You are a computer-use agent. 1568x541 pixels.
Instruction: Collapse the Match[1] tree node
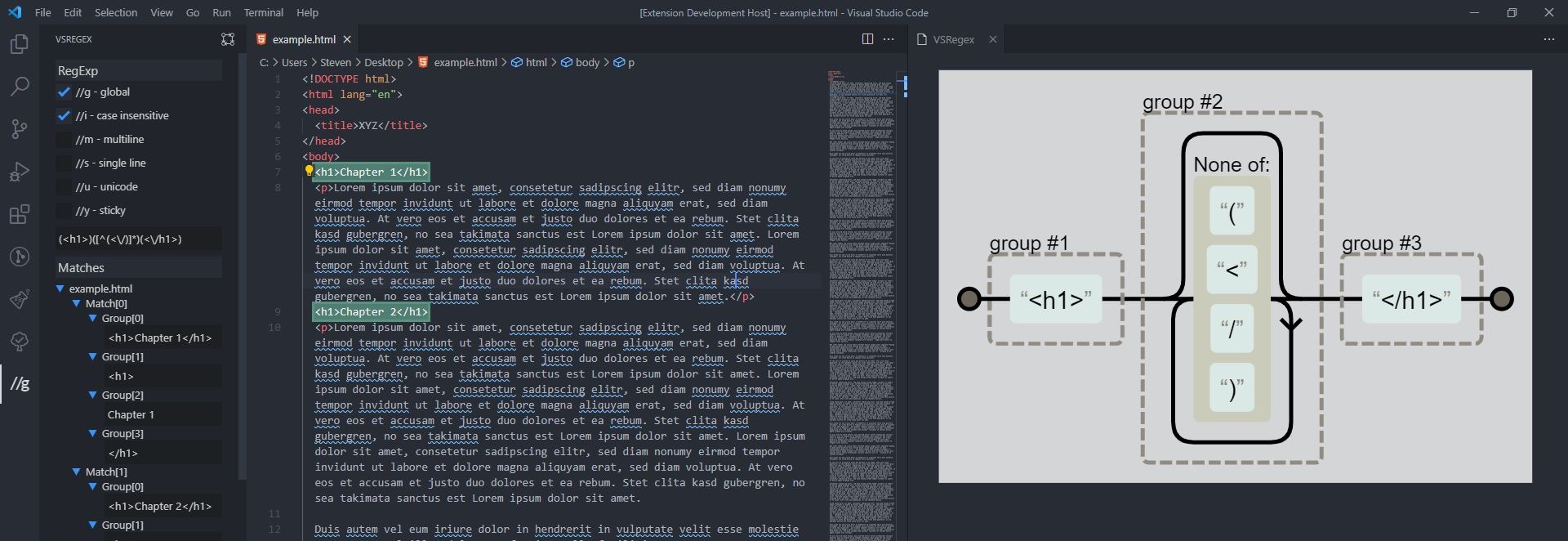[x=77, y=472]
